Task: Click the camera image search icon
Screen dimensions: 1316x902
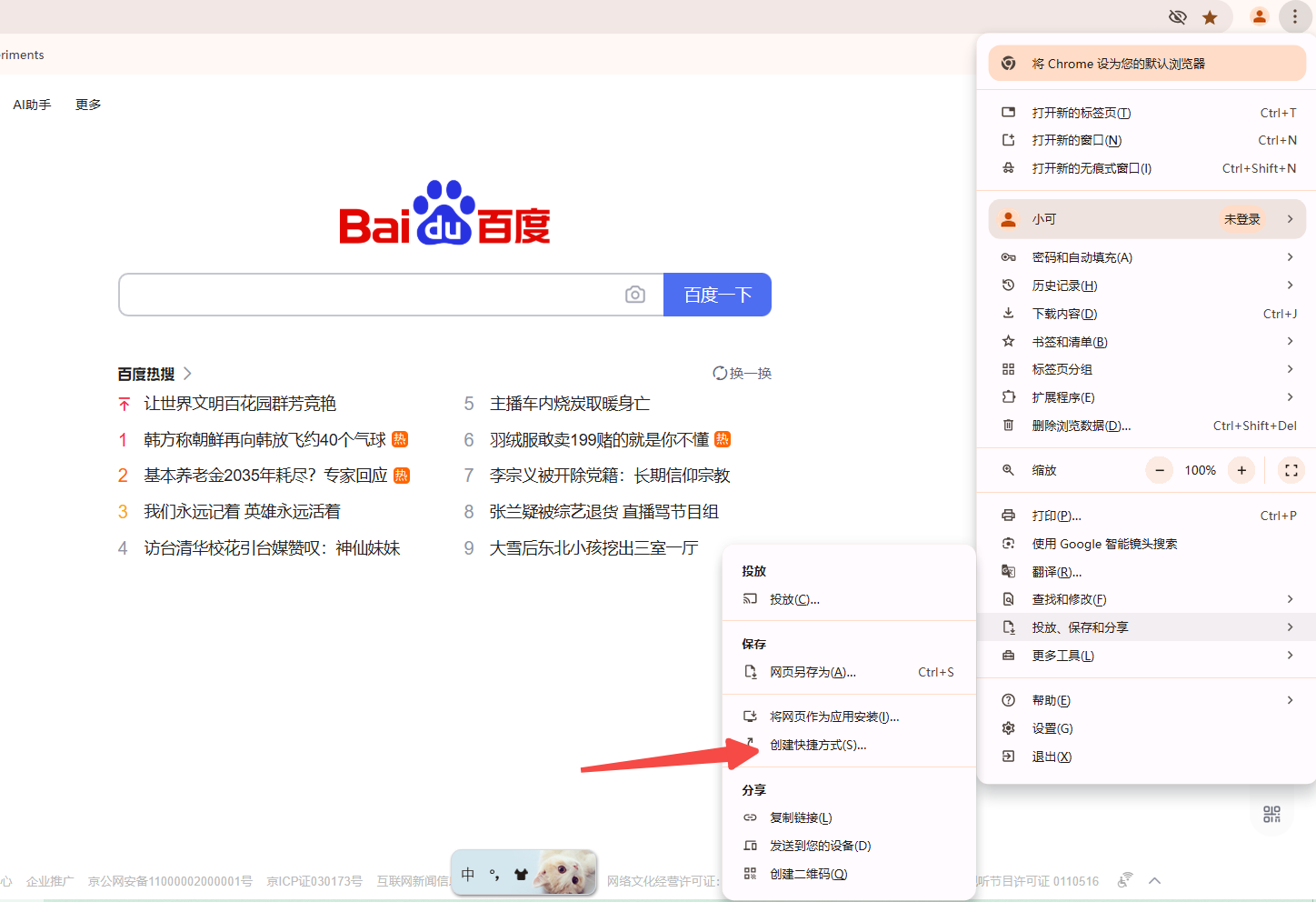Action: point(635,295)
